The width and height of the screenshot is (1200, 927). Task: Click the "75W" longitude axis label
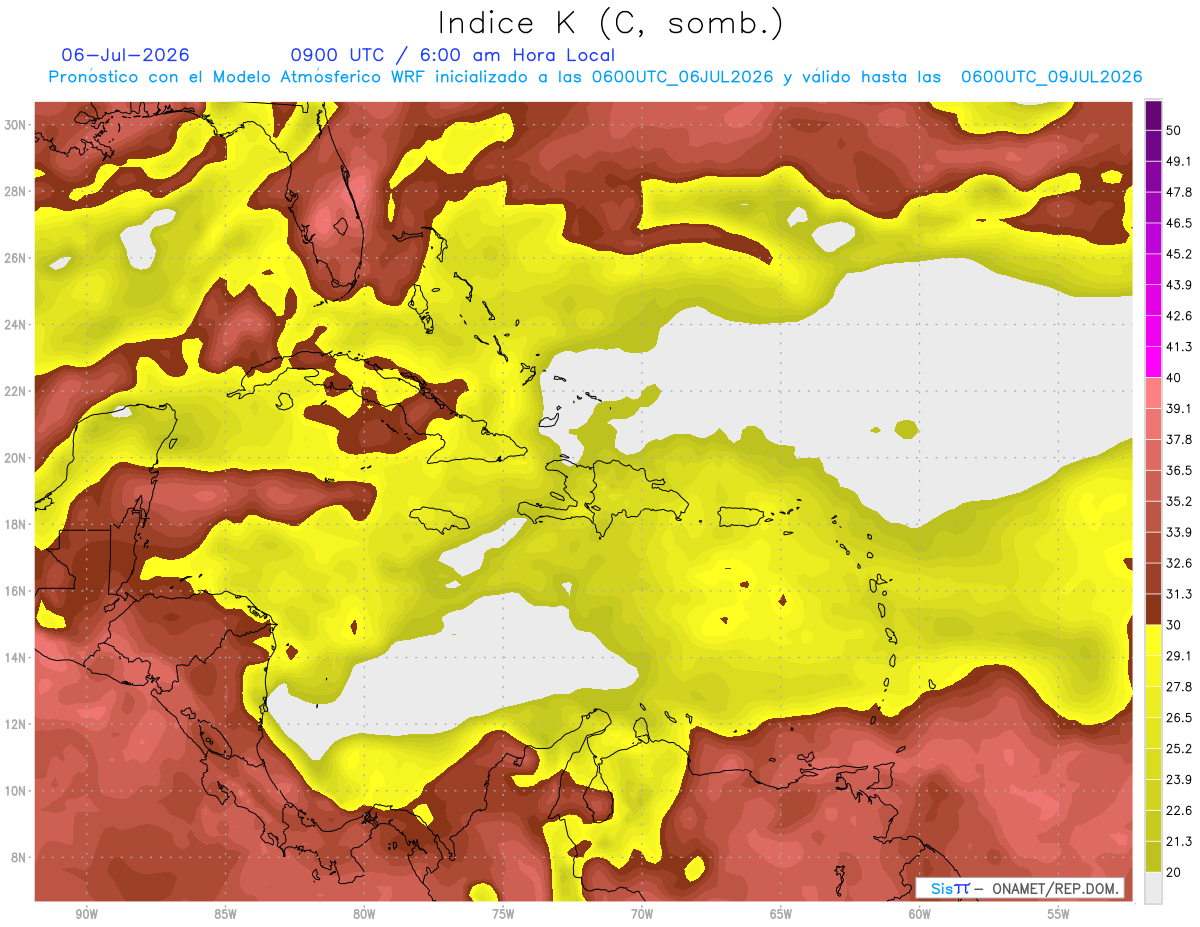click(x=503, y=915)
